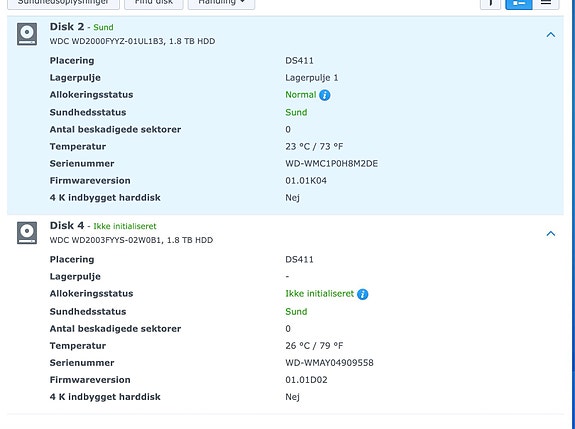The height and width of the screenshot is (429, 575).
Task: Switch to the compact list view
Action: click(x=546, y=4)
